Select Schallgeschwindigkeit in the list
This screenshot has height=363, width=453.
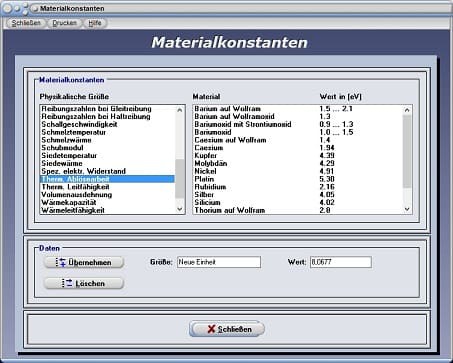coord(107,124)
